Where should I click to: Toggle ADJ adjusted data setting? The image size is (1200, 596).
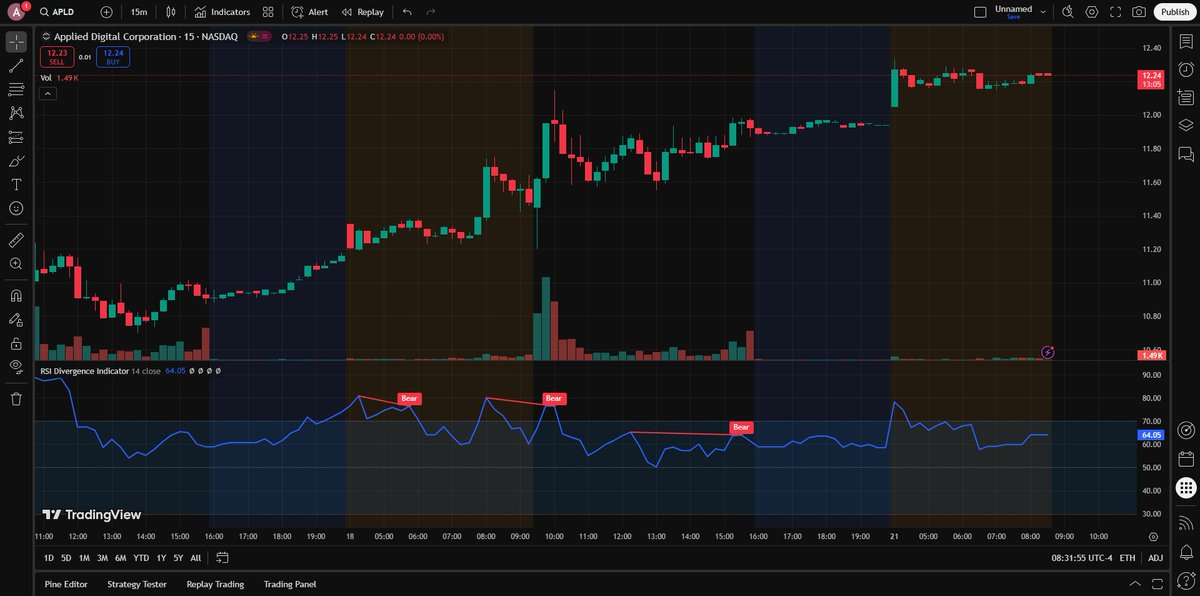point(1155,557)
